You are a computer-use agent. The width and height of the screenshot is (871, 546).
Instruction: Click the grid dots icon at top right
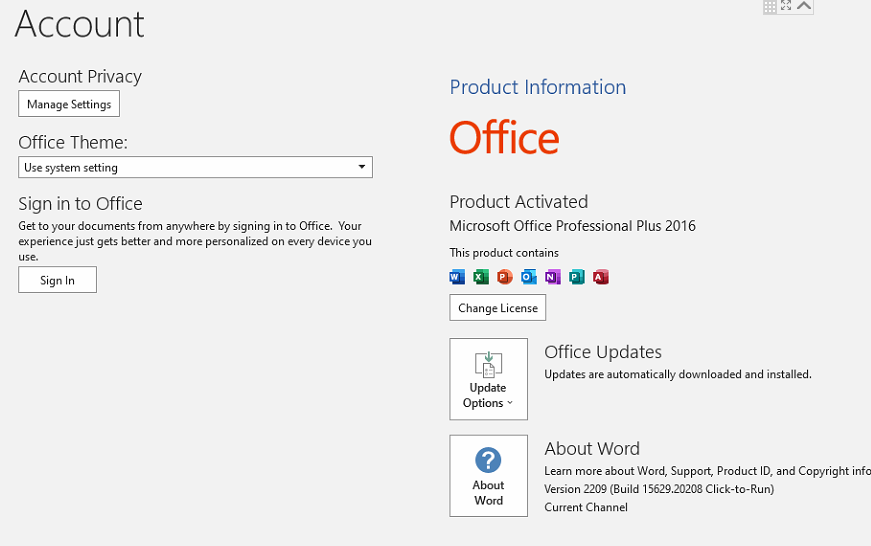point(770,7)
